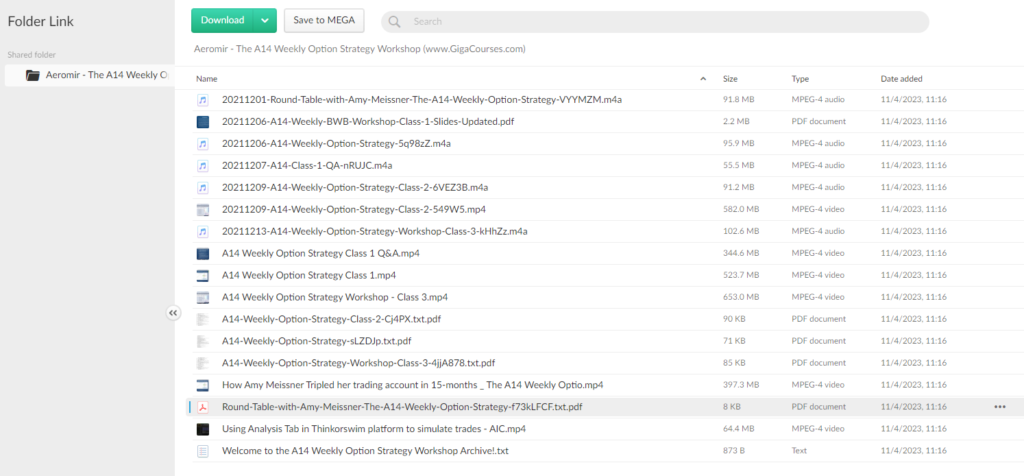Screen dimensions: 1024x476
Task: Click the Download button
Action: pos(221,20)
